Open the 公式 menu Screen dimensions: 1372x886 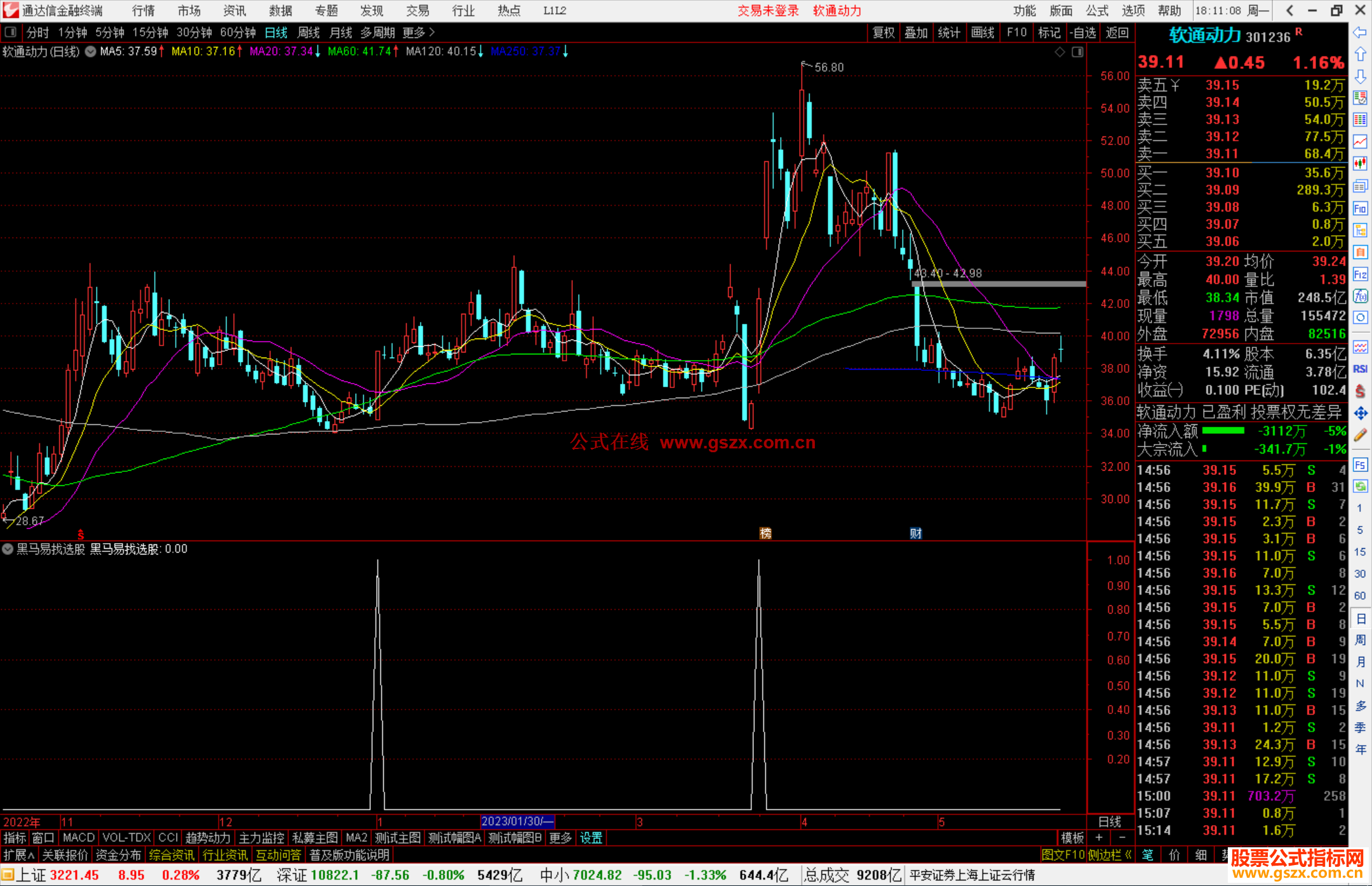pos(1097,11)
